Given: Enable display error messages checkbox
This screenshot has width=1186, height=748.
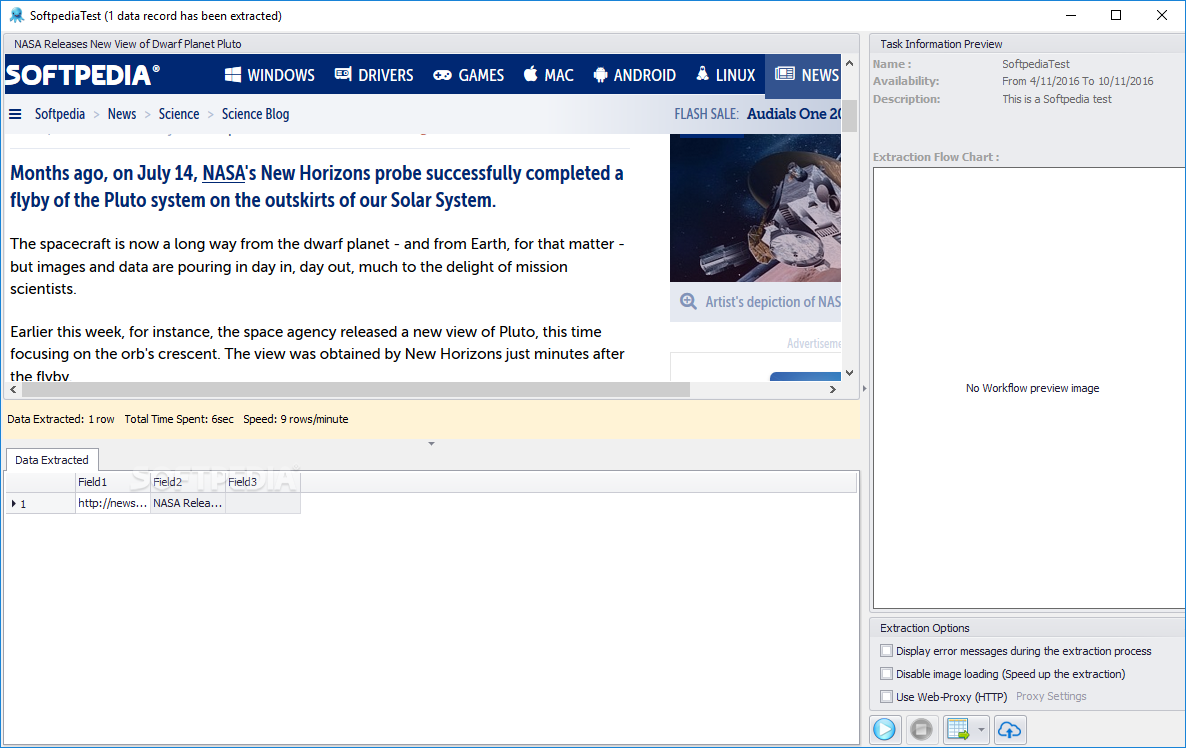Looking at the screenshot, I should pos(886,650).
